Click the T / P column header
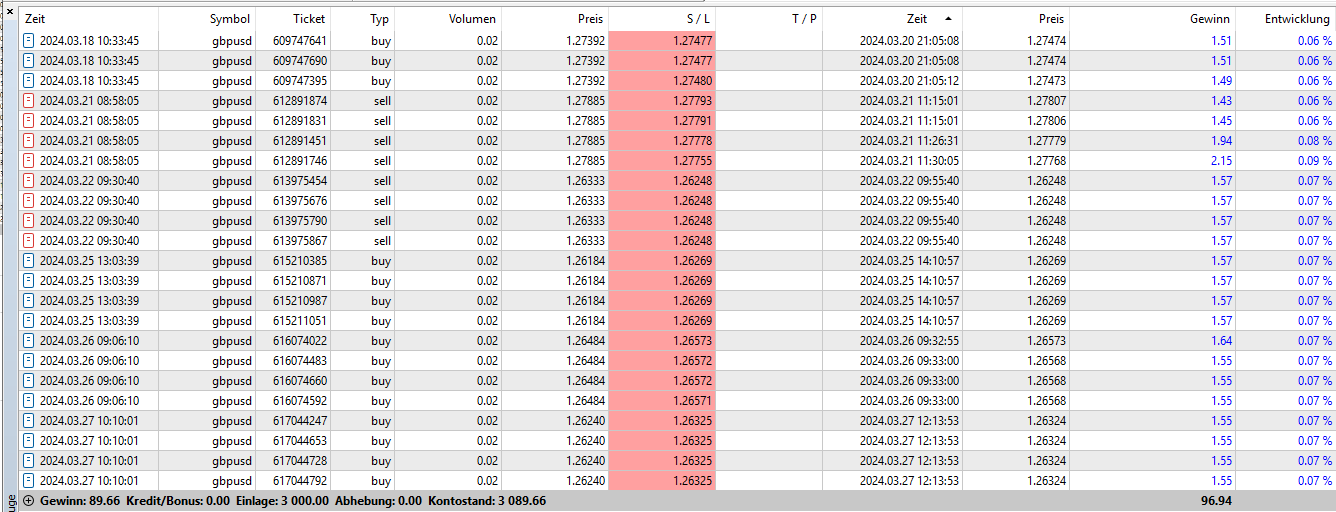1336x512 pixels. pyautogui.click(x=803, y=19)
